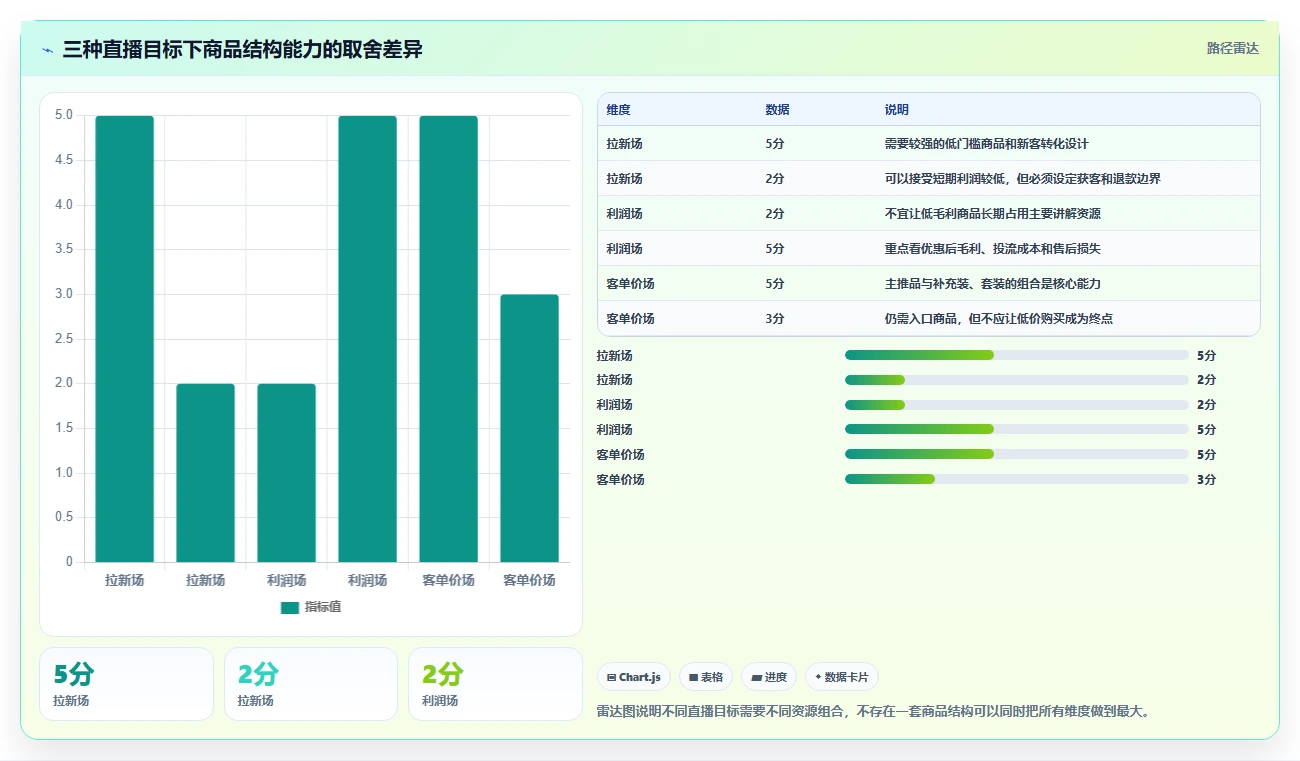Click the Chart.js chip

(x=634, y=677)
